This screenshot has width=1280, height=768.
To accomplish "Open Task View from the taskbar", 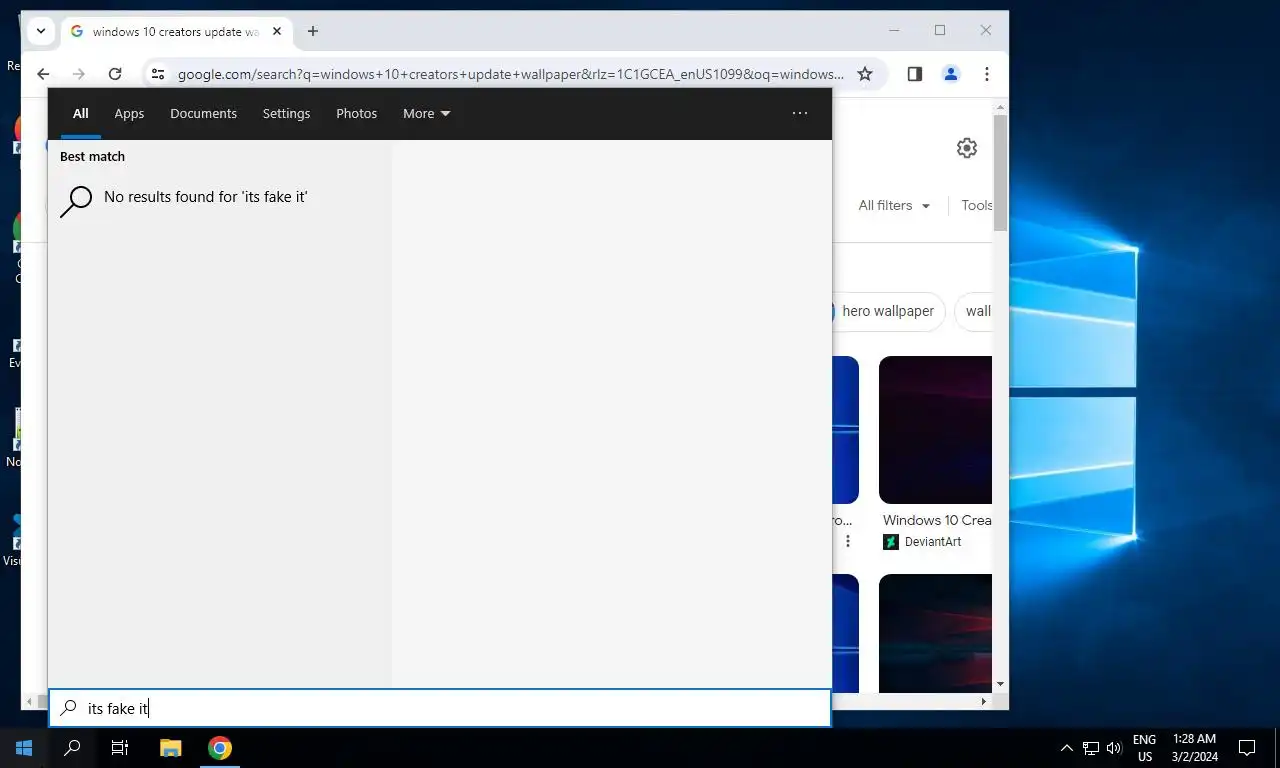I will [x=120, y=748].
